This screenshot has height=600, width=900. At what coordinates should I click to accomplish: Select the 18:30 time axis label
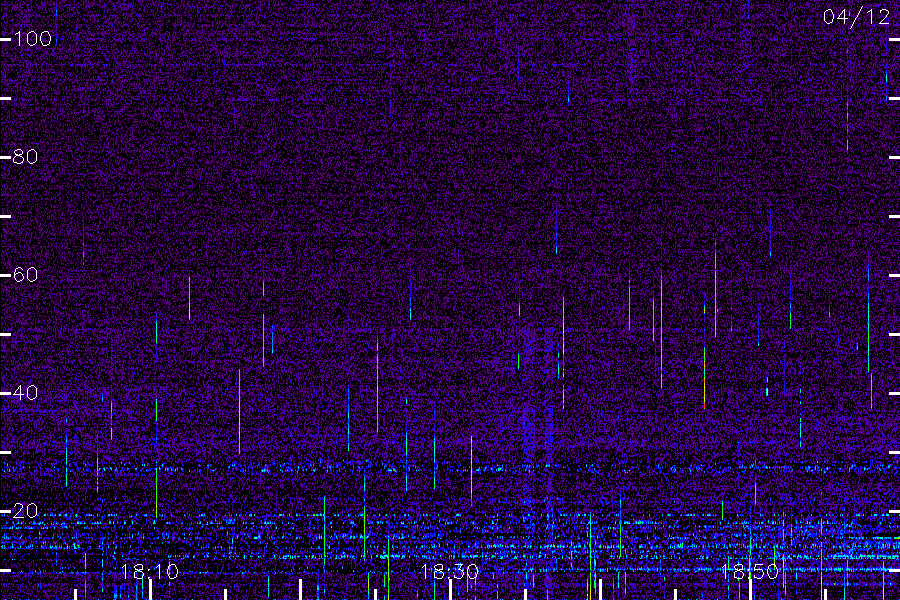click(449, 572)
